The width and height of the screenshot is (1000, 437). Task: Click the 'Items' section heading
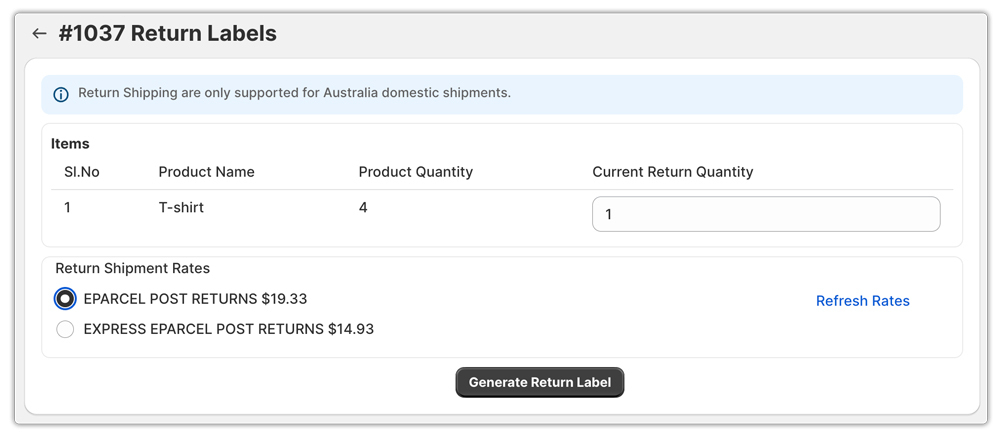[x=70, y=144]
